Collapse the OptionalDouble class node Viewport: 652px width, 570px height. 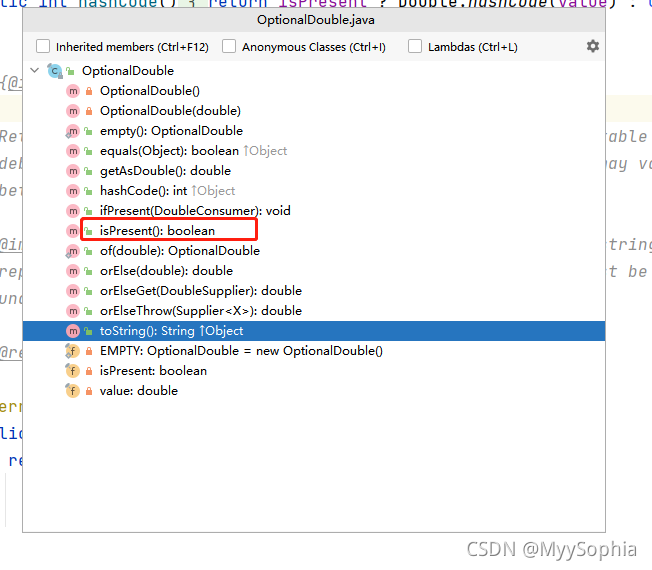pyautogui.click(x=35, y=70)
